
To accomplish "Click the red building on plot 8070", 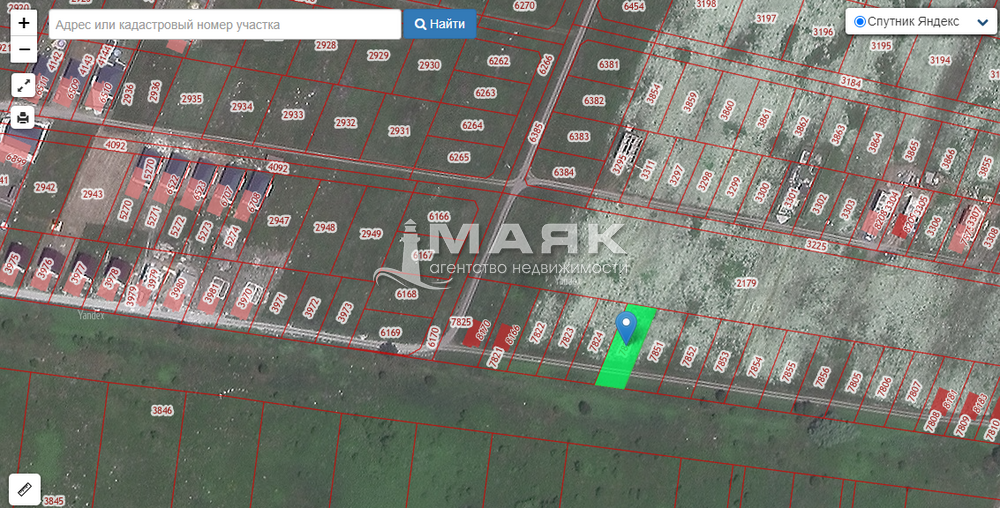I will (x=475, y=333).
